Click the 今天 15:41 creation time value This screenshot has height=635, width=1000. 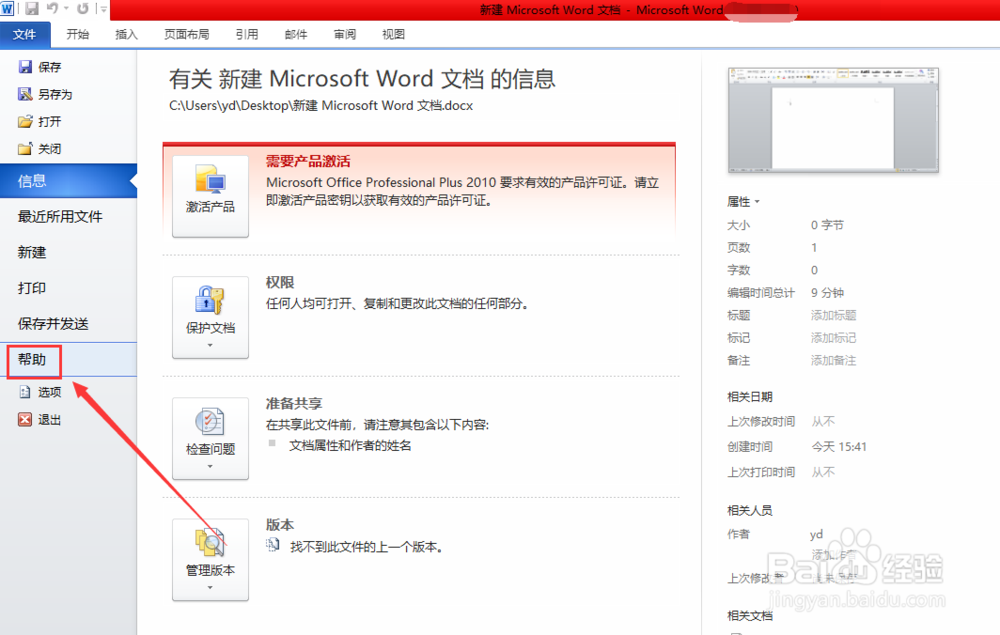click(x=839, y=447)
